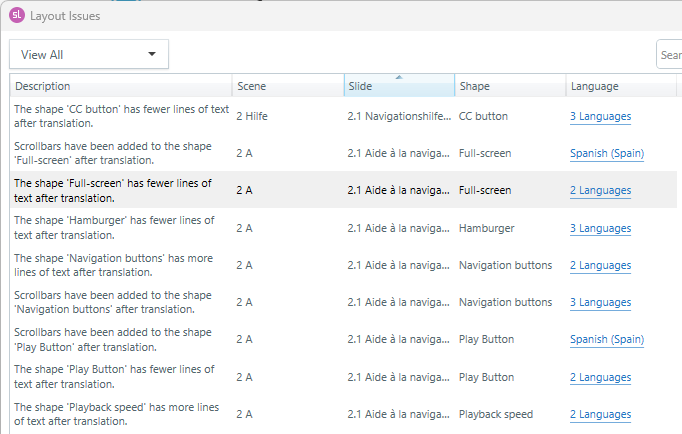Open 2 Languages link for Navigation buttons more lines
Viewport: 682px width, 434px height.
click(600, 265)
